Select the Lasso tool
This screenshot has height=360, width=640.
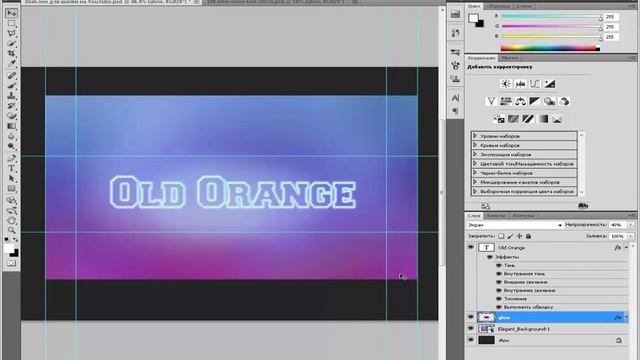tap(11, 33)
